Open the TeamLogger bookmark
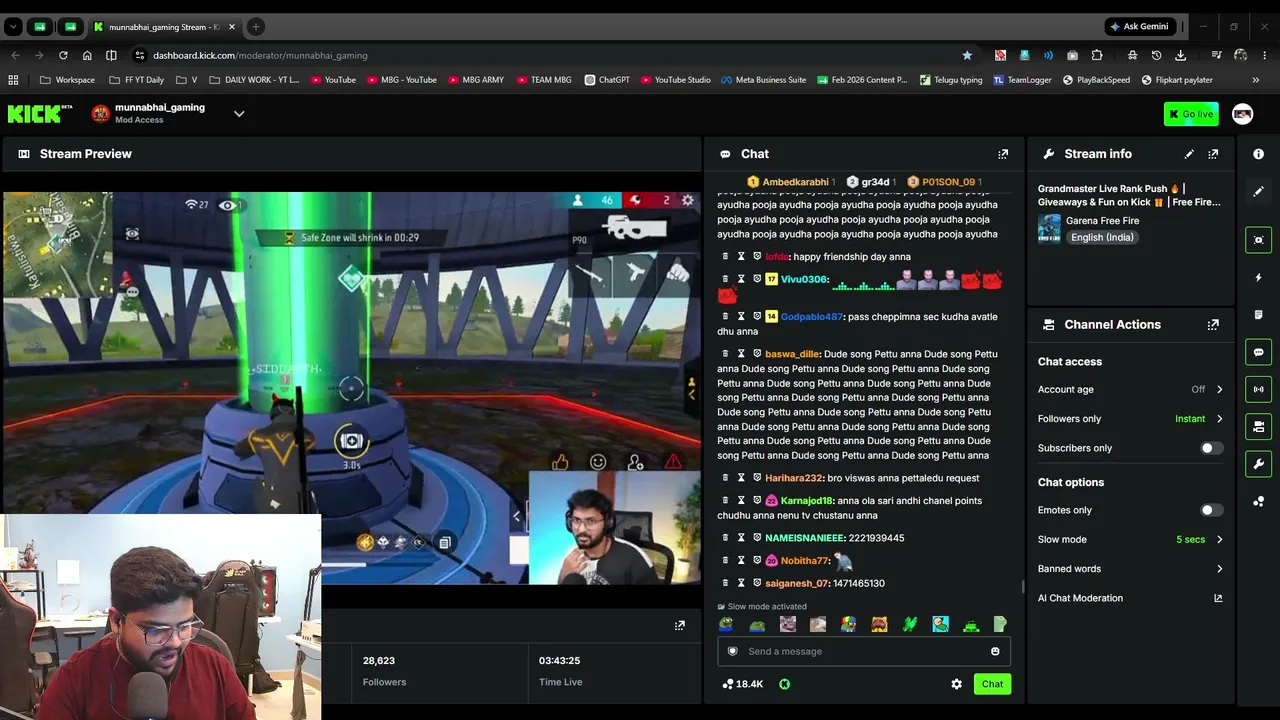Viewport: 1280px width, 720px height. pos(1022,80)
